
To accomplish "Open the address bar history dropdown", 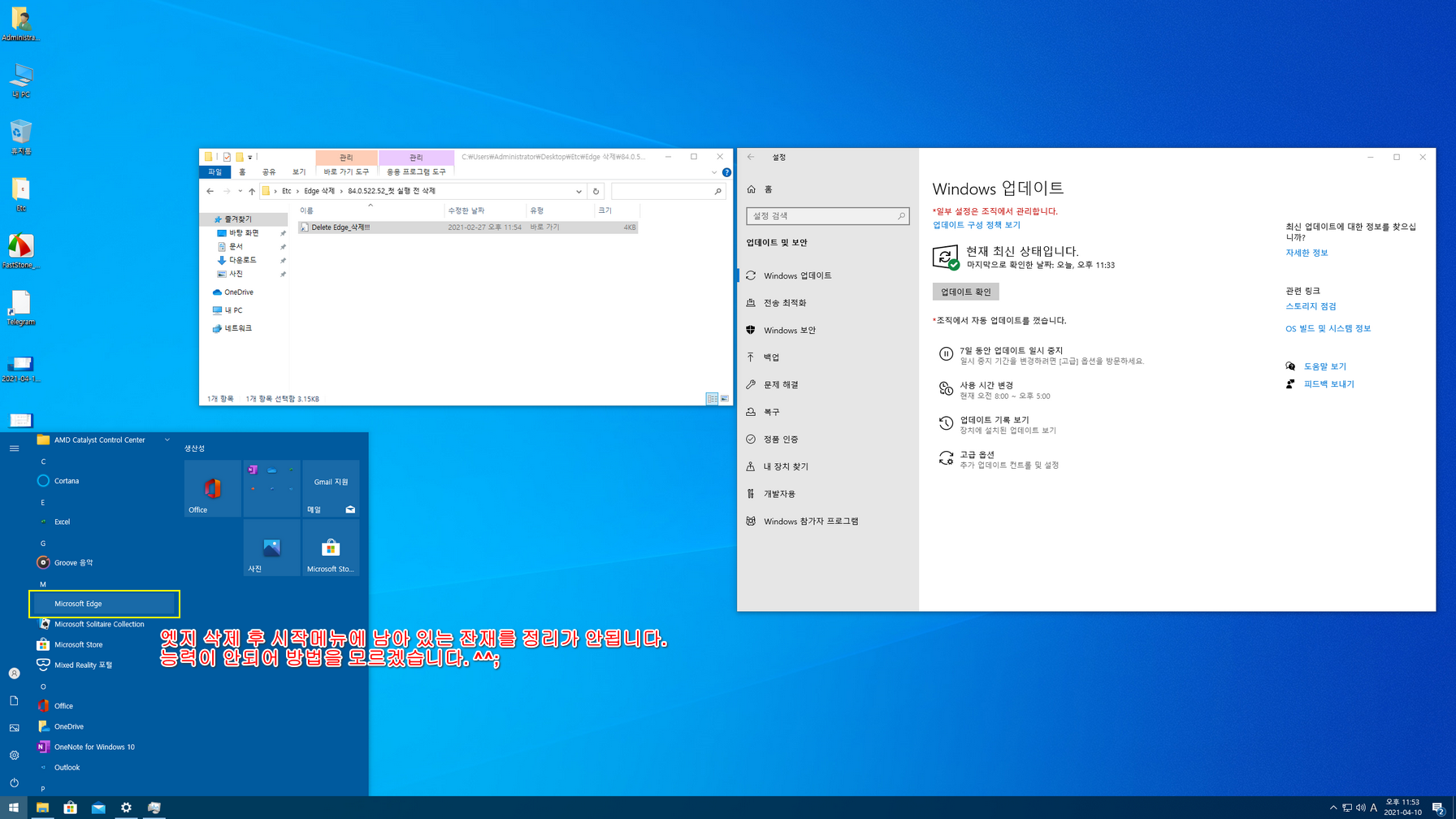I will pyautogui.click(x=578, y=191).
